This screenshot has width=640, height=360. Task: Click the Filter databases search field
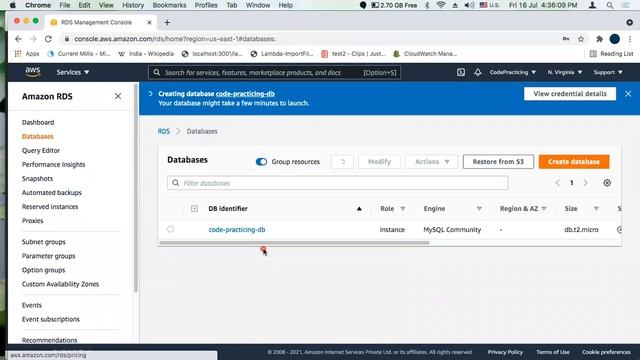[x=338, y=183]
